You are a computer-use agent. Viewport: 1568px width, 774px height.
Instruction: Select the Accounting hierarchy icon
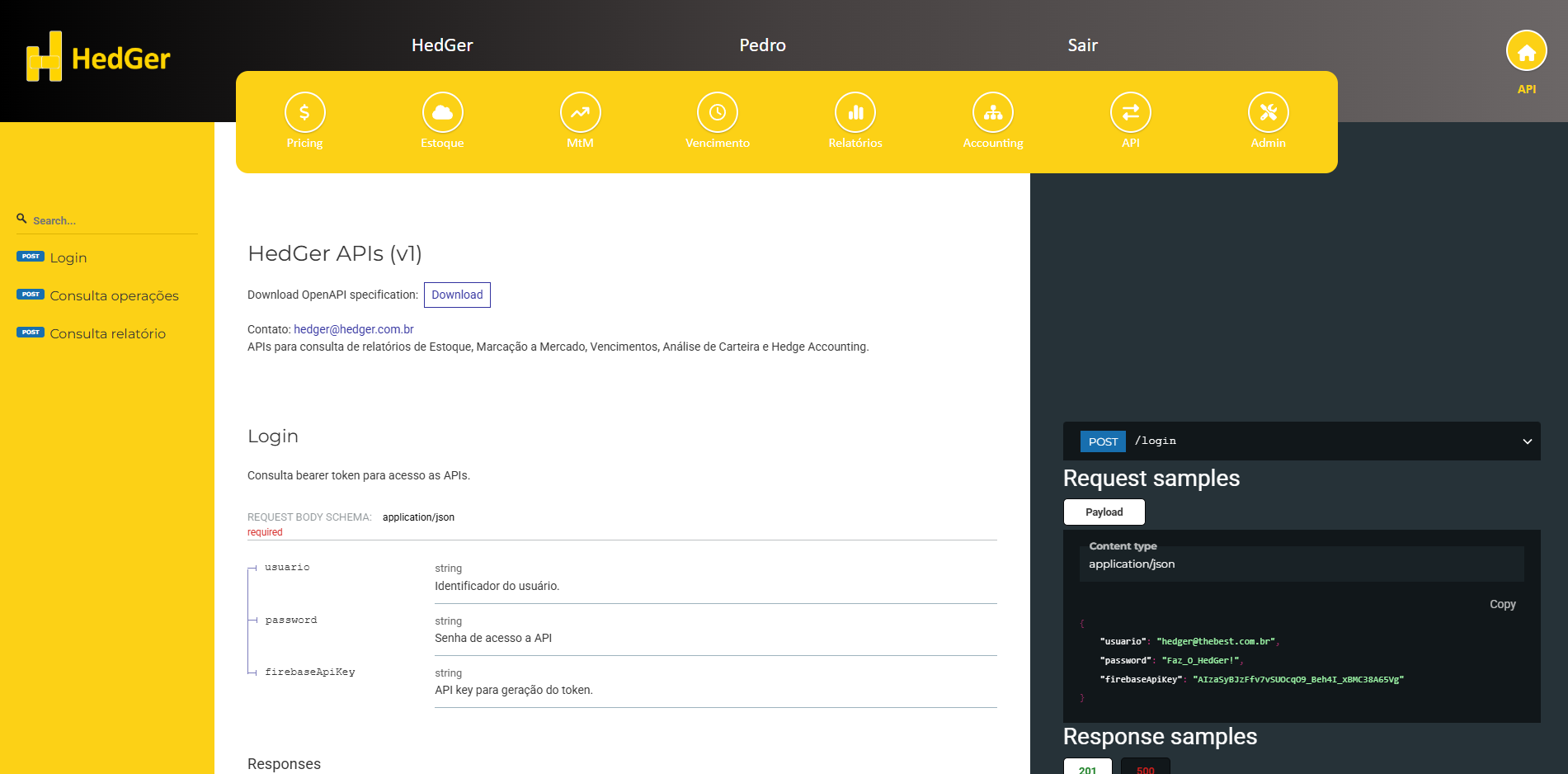(993, 112)
